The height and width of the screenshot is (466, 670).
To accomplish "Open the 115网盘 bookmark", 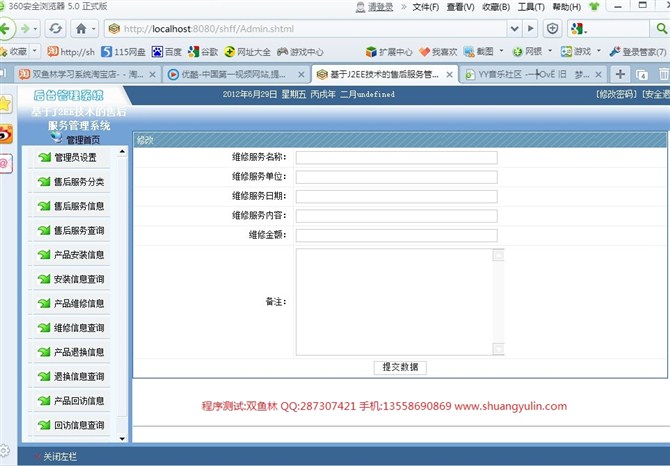I will pyautogui.click(x=123, y=52).
